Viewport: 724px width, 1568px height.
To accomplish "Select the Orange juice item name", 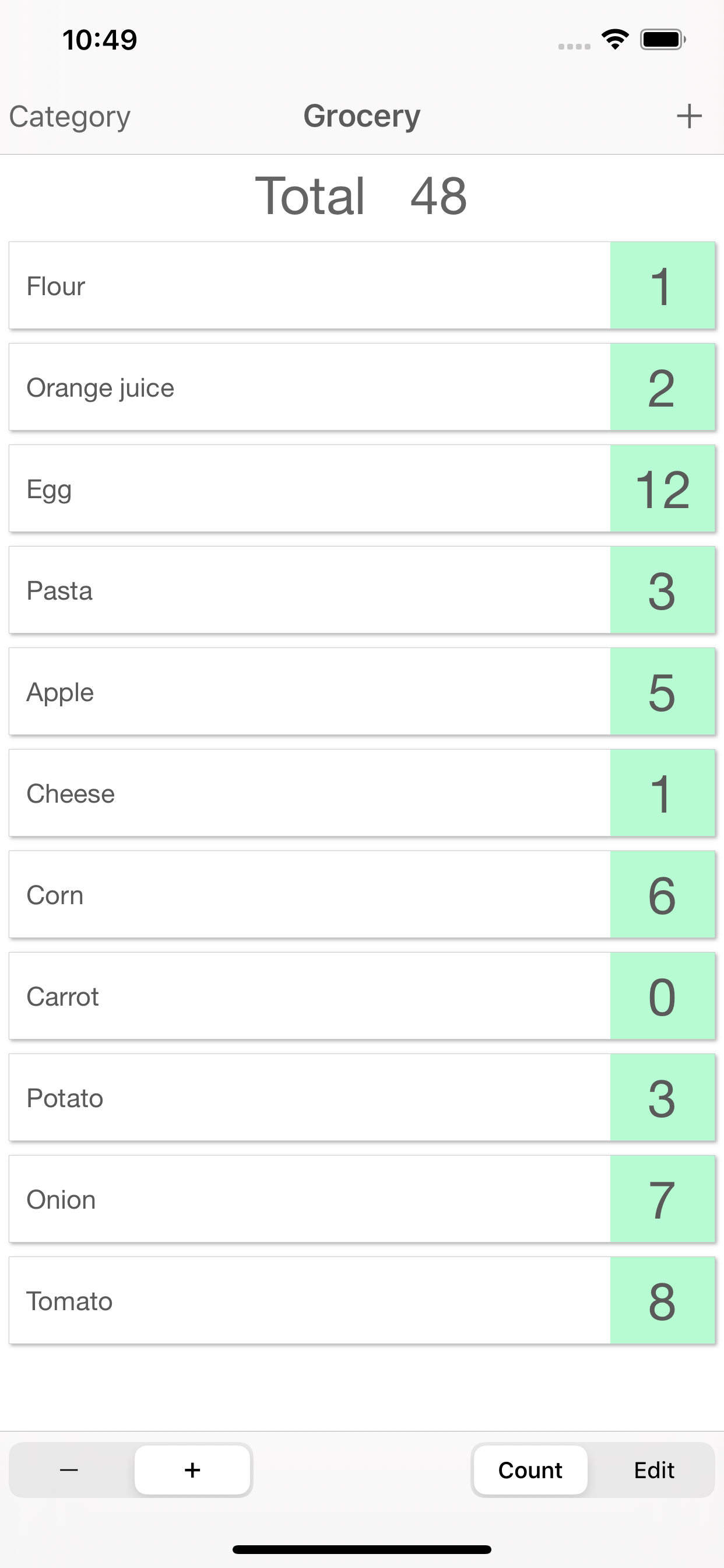I will (x=100, y=388).
